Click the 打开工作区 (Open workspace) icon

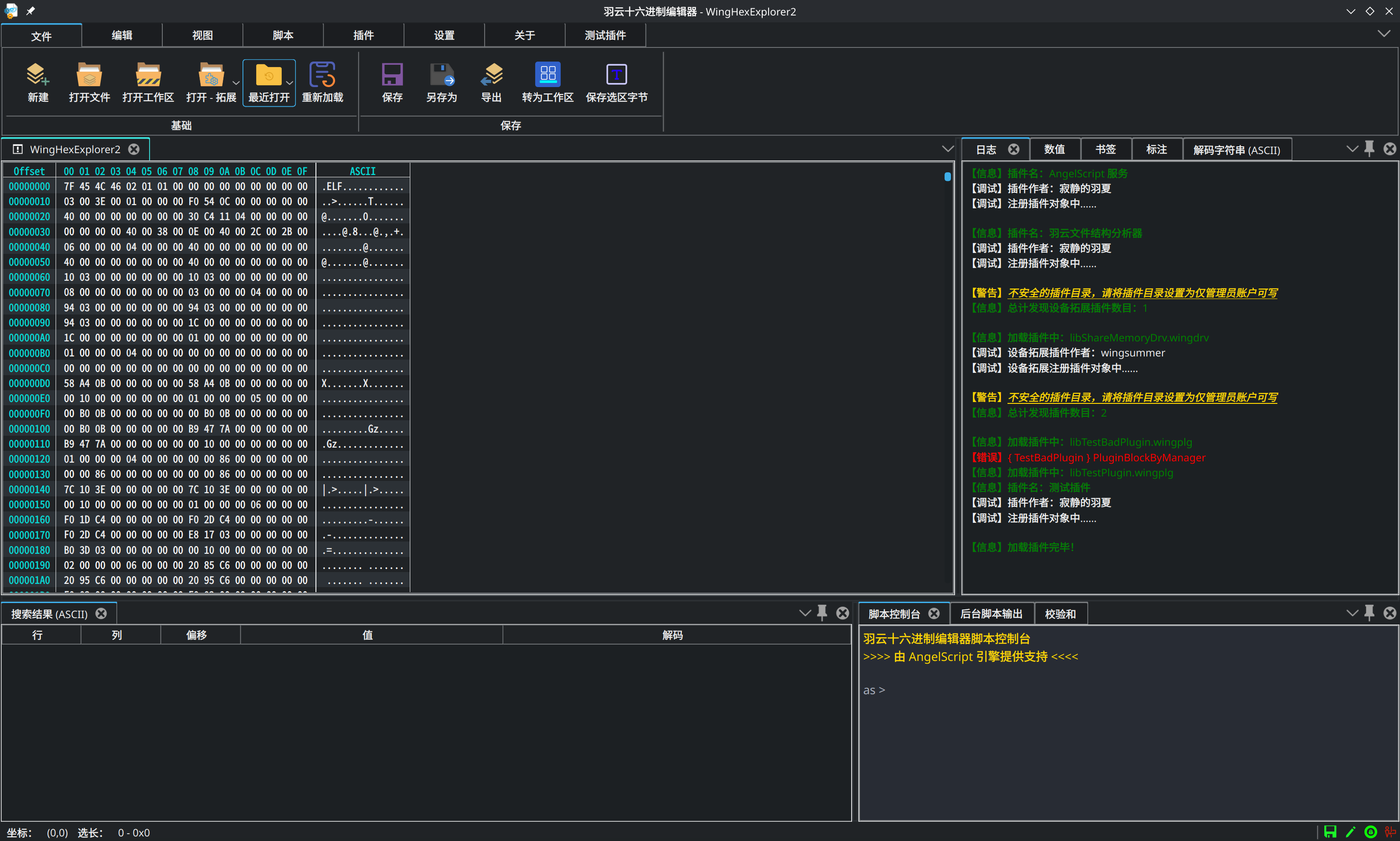tap(148, 75)
